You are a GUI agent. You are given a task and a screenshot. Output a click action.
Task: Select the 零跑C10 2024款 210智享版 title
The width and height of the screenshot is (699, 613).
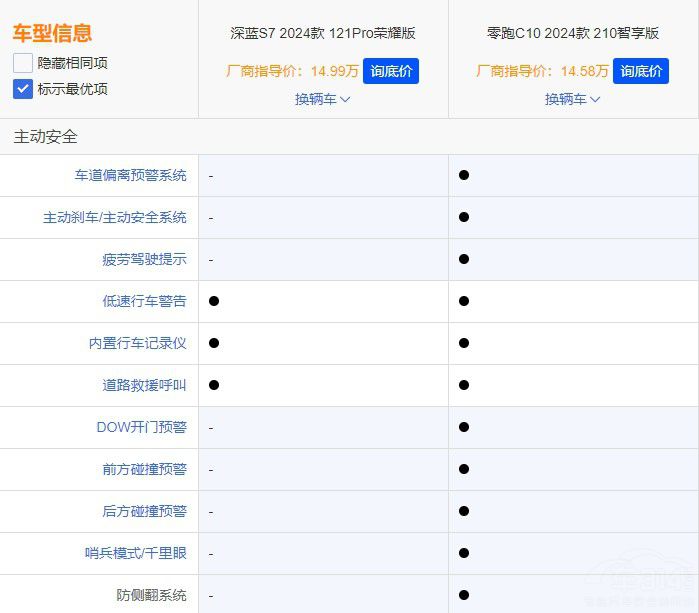(572, 33)
